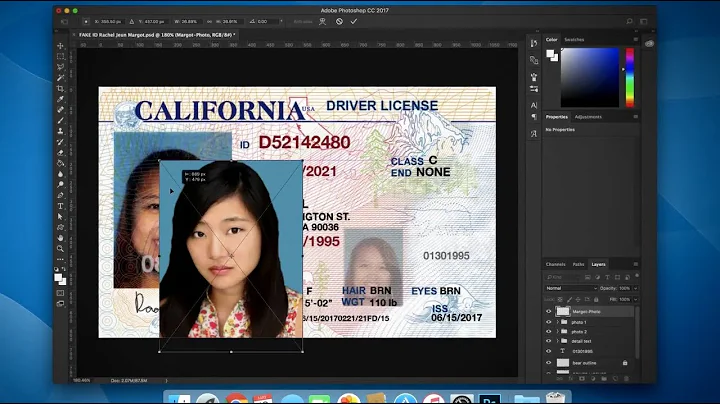Pick a color in the color field
Image resolution: width=720 pixels, height=404 pixels.
point(590,77)
